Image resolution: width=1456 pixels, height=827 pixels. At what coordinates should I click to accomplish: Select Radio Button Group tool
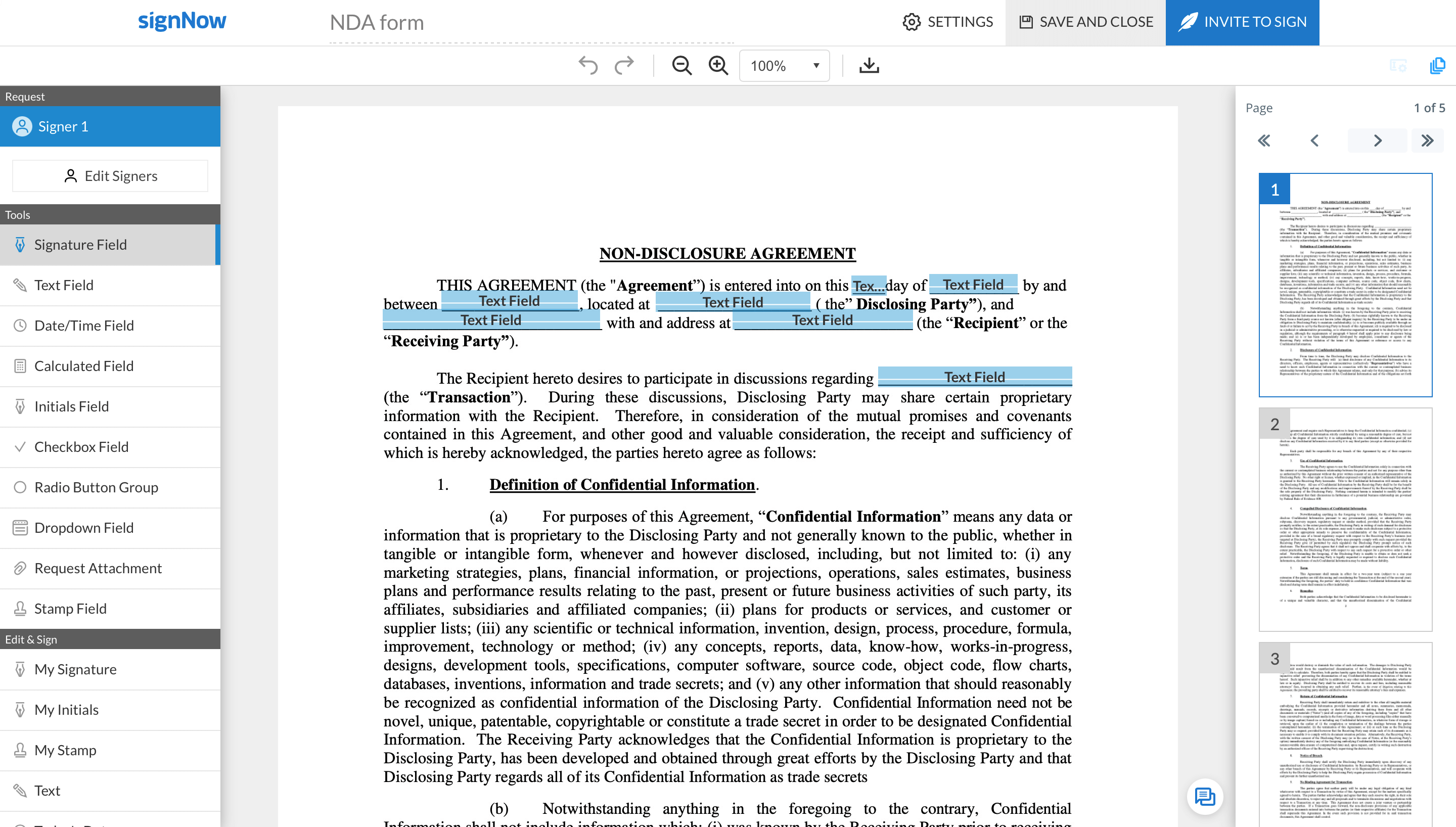[96, 487]
